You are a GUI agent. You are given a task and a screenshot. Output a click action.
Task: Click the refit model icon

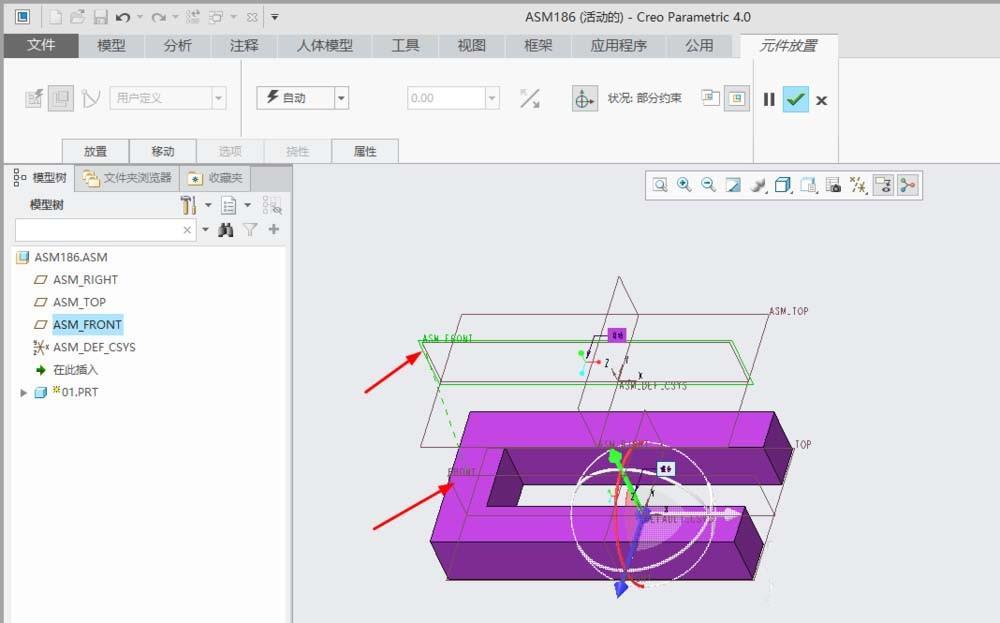coord(733,184)
